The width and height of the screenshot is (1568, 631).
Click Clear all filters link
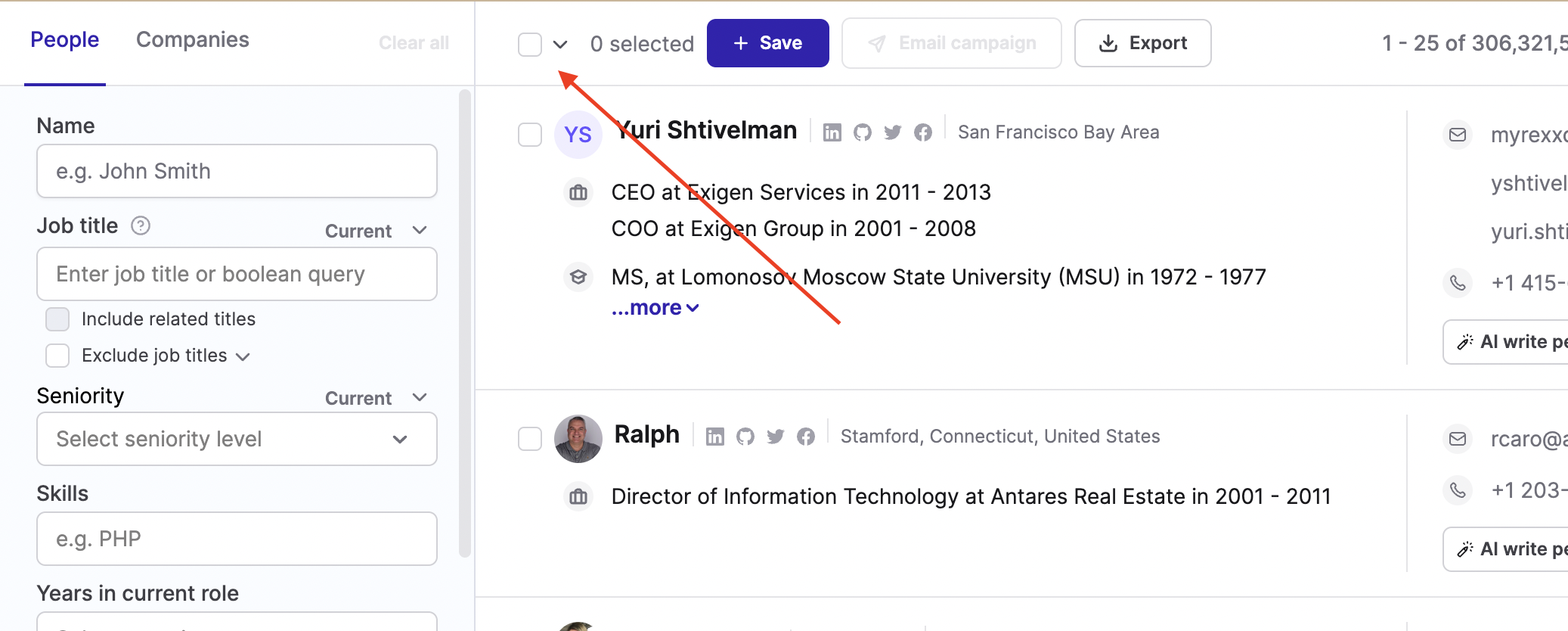tap(414, 43)
